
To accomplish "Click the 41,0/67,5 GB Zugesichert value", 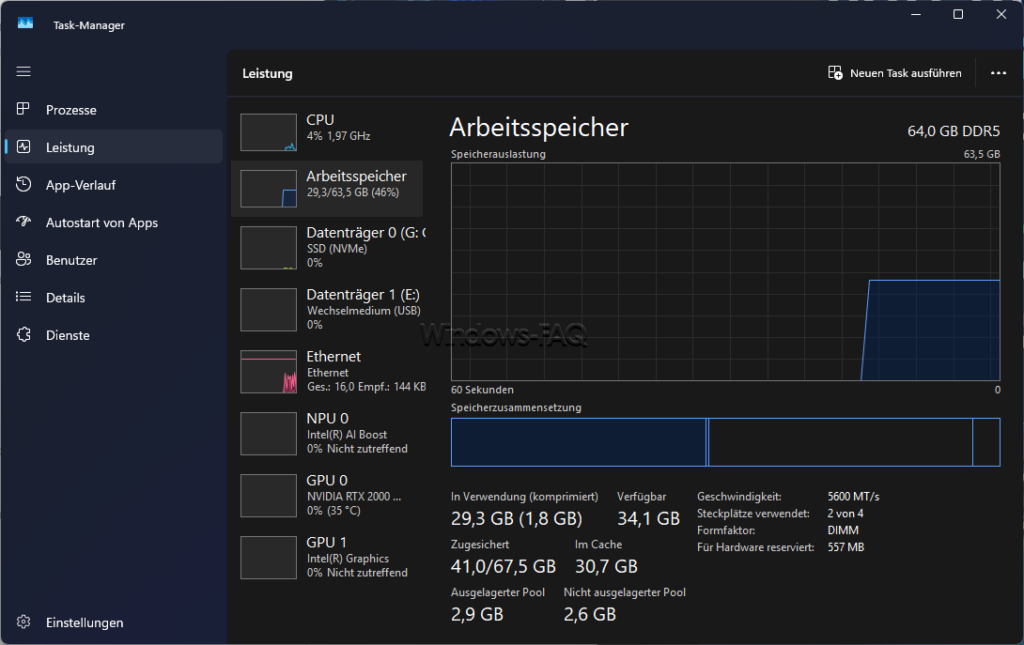I will pos(503,566).
